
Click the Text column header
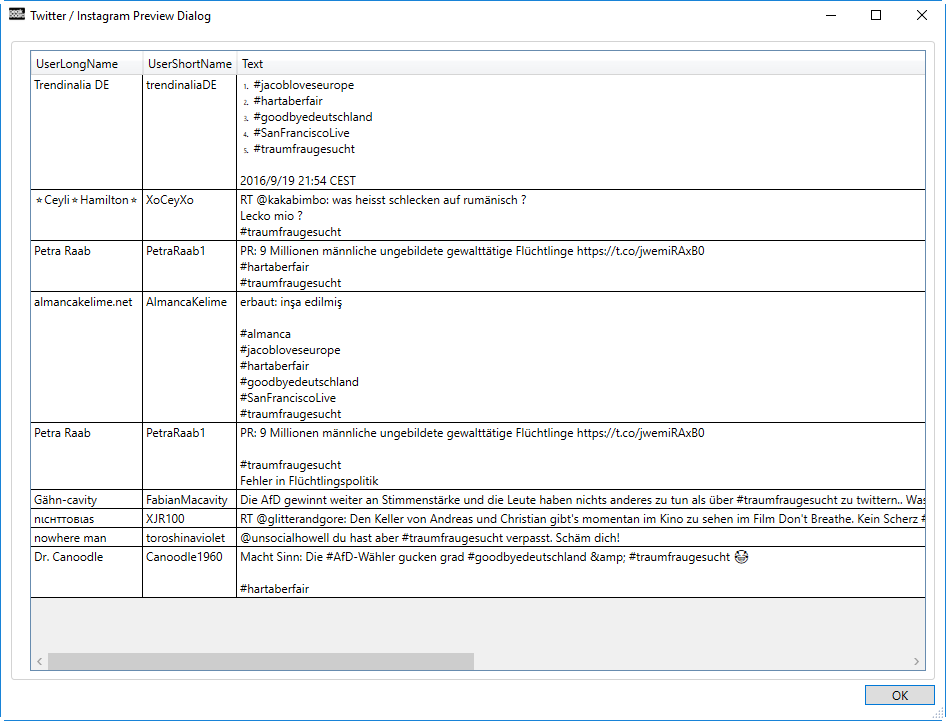[x=581, y=63]
